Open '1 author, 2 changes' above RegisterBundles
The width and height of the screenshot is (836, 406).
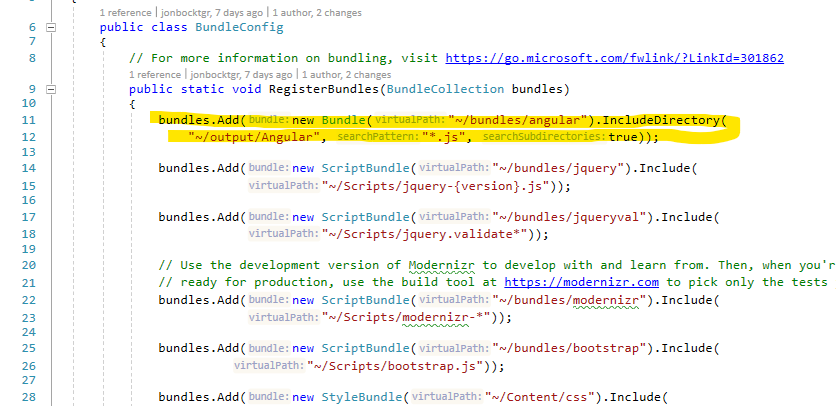[x=347, y=75]
